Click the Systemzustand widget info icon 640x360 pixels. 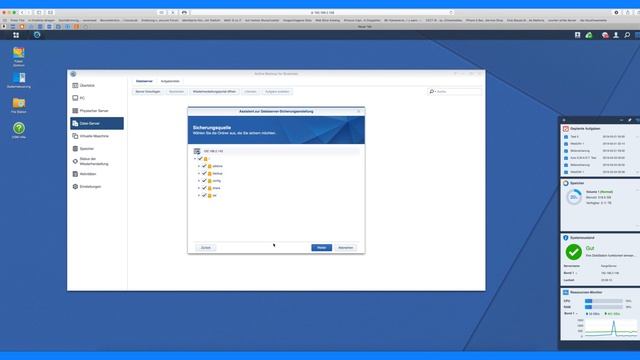(566, 238)
